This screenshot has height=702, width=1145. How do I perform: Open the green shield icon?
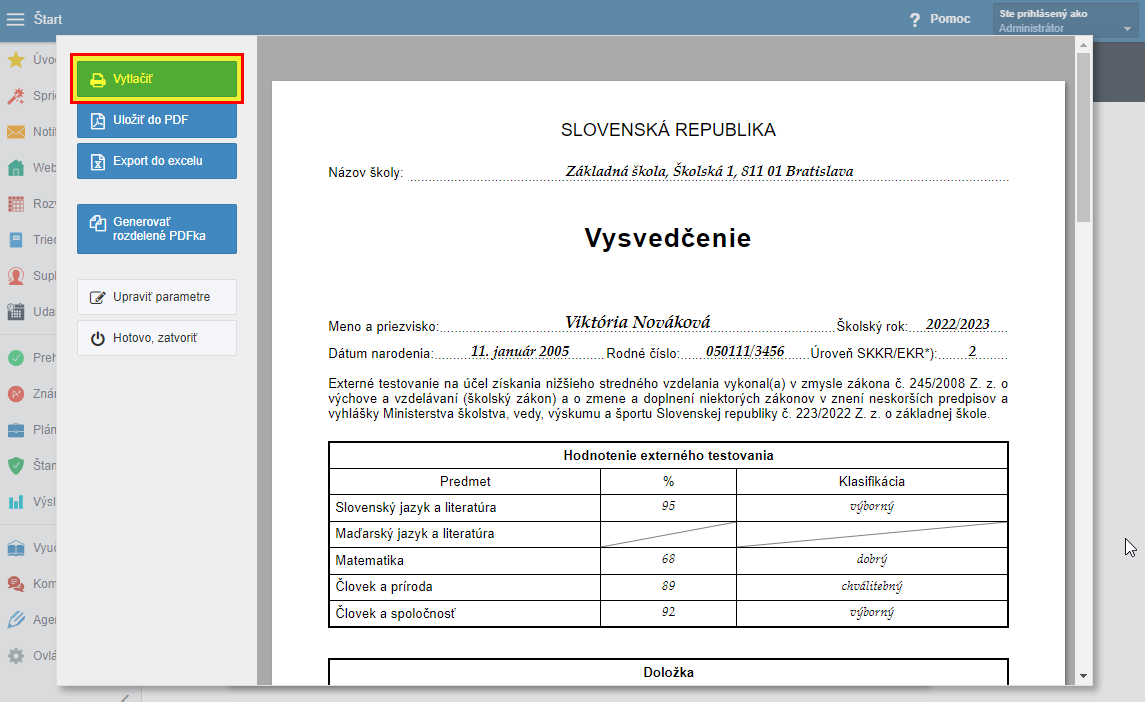click(15, 465)
